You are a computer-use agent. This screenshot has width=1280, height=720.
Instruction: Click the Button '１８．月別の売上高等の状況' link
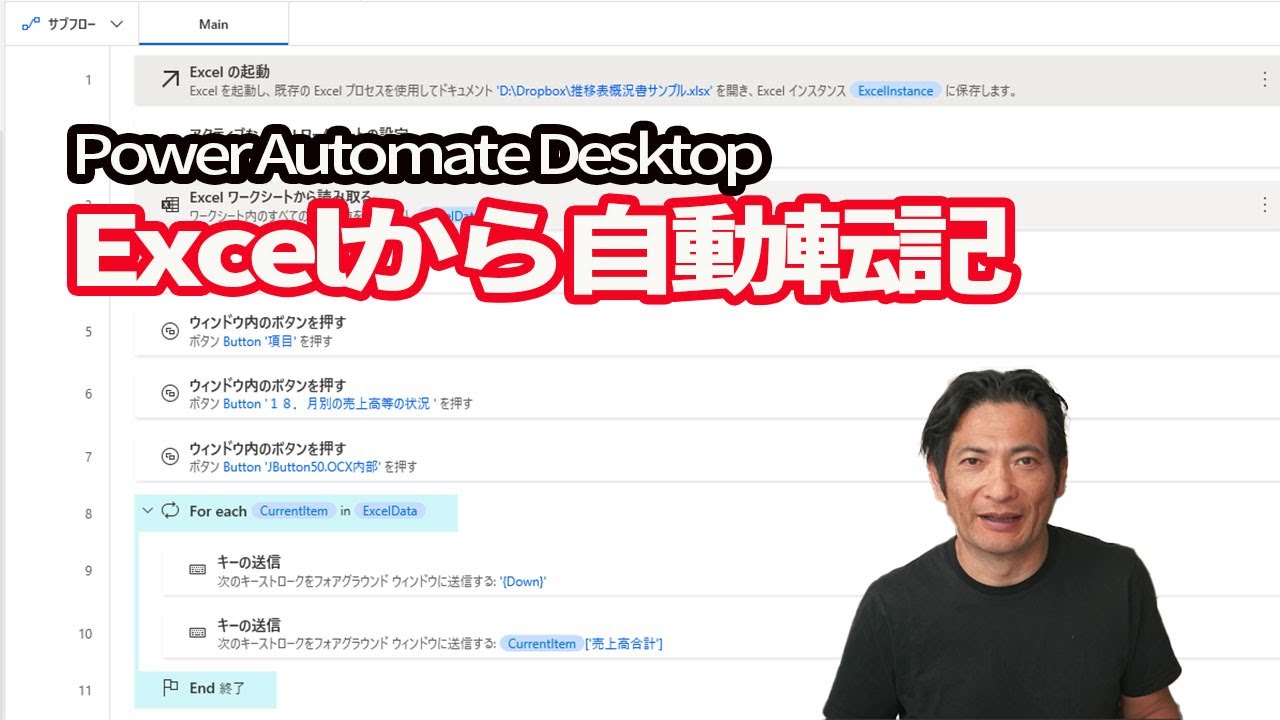click(330, 404)
